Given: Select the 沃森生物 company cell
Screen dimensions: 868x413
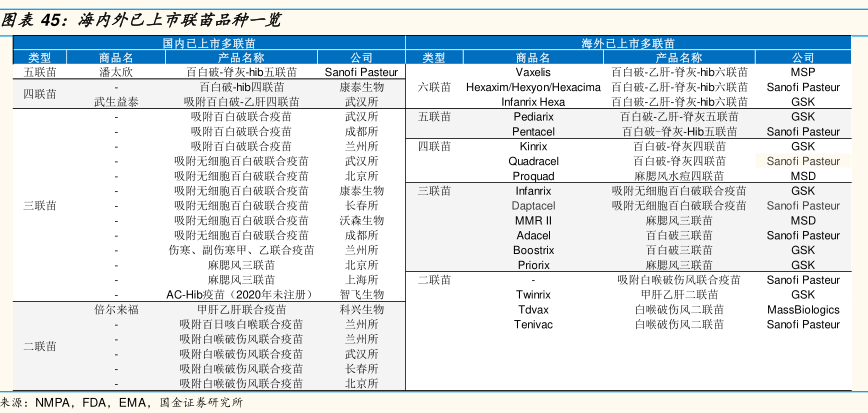Looking at the screenshot, I should 361,220.
